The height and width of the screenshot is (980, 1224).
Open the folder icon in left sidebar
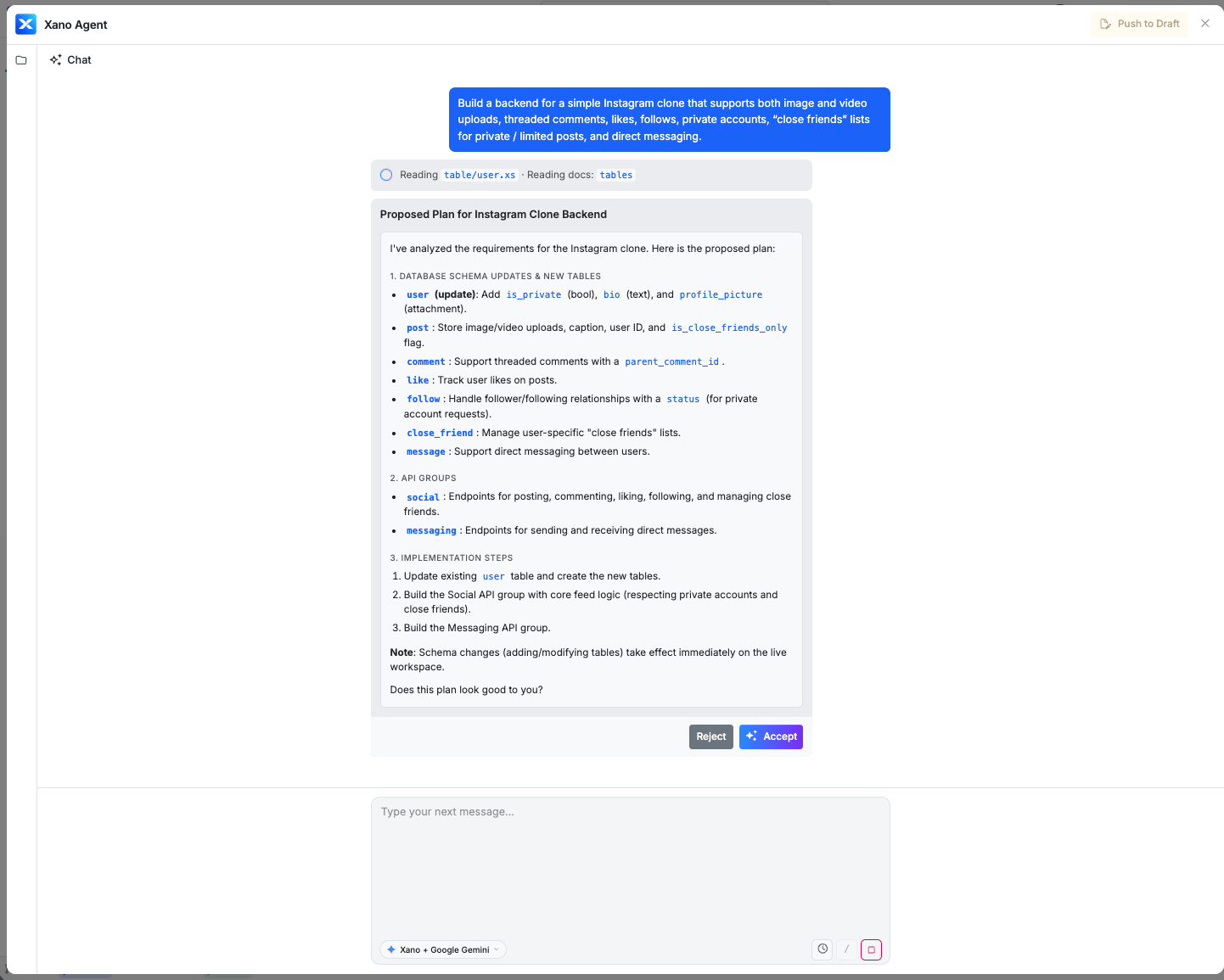21,60
